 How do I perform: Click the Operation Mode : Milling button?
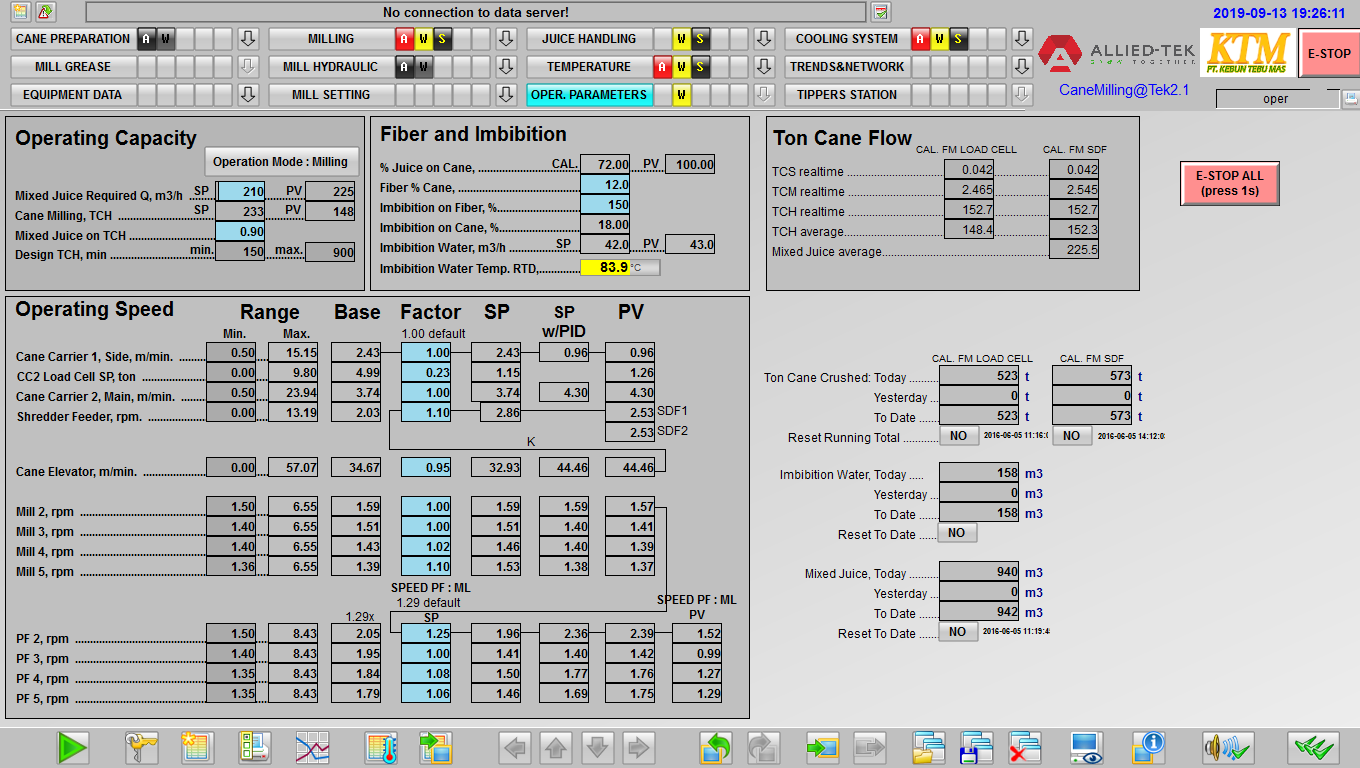click(x=280, y=162)
